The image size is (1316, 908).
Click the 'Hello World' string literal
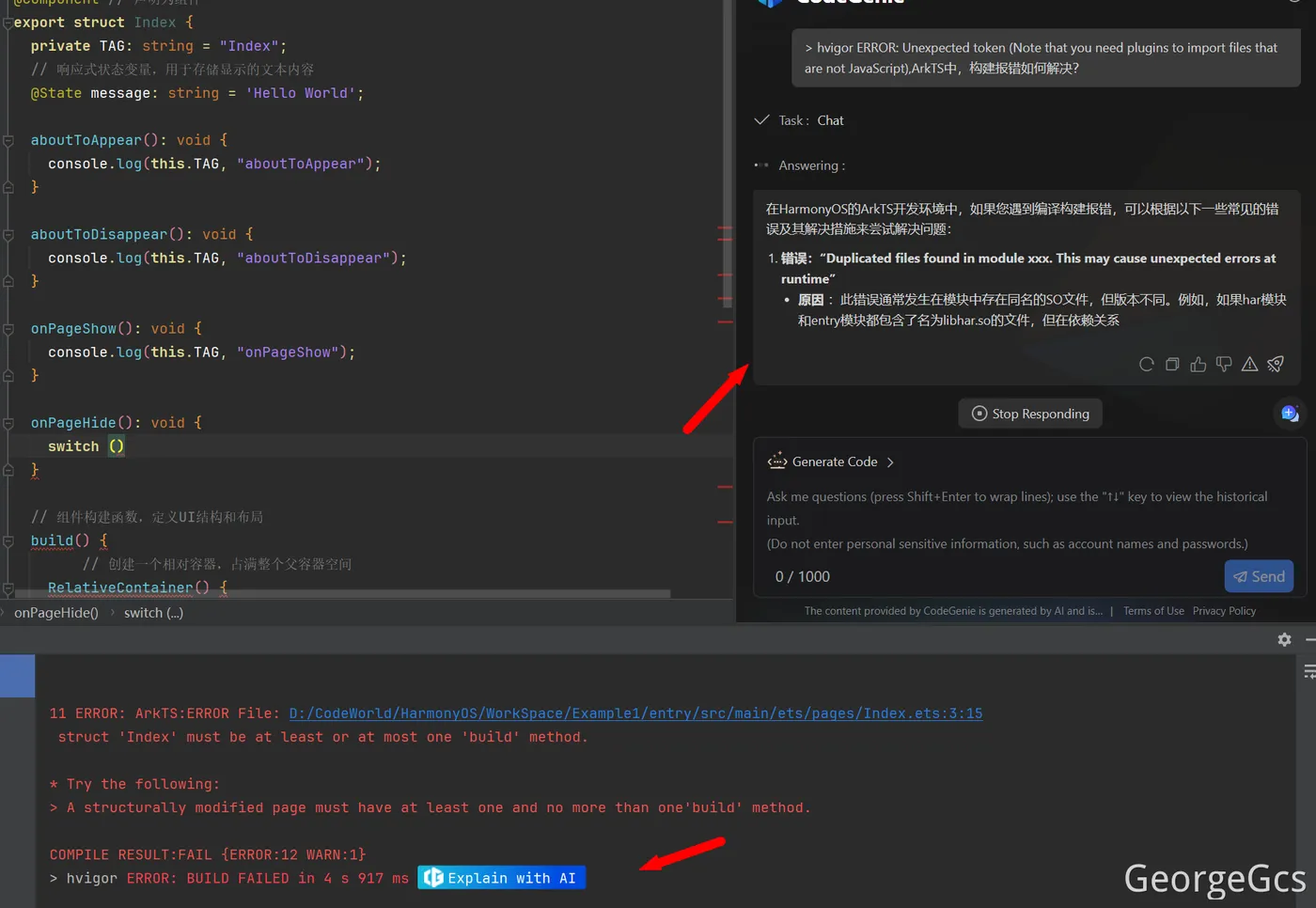301,93
